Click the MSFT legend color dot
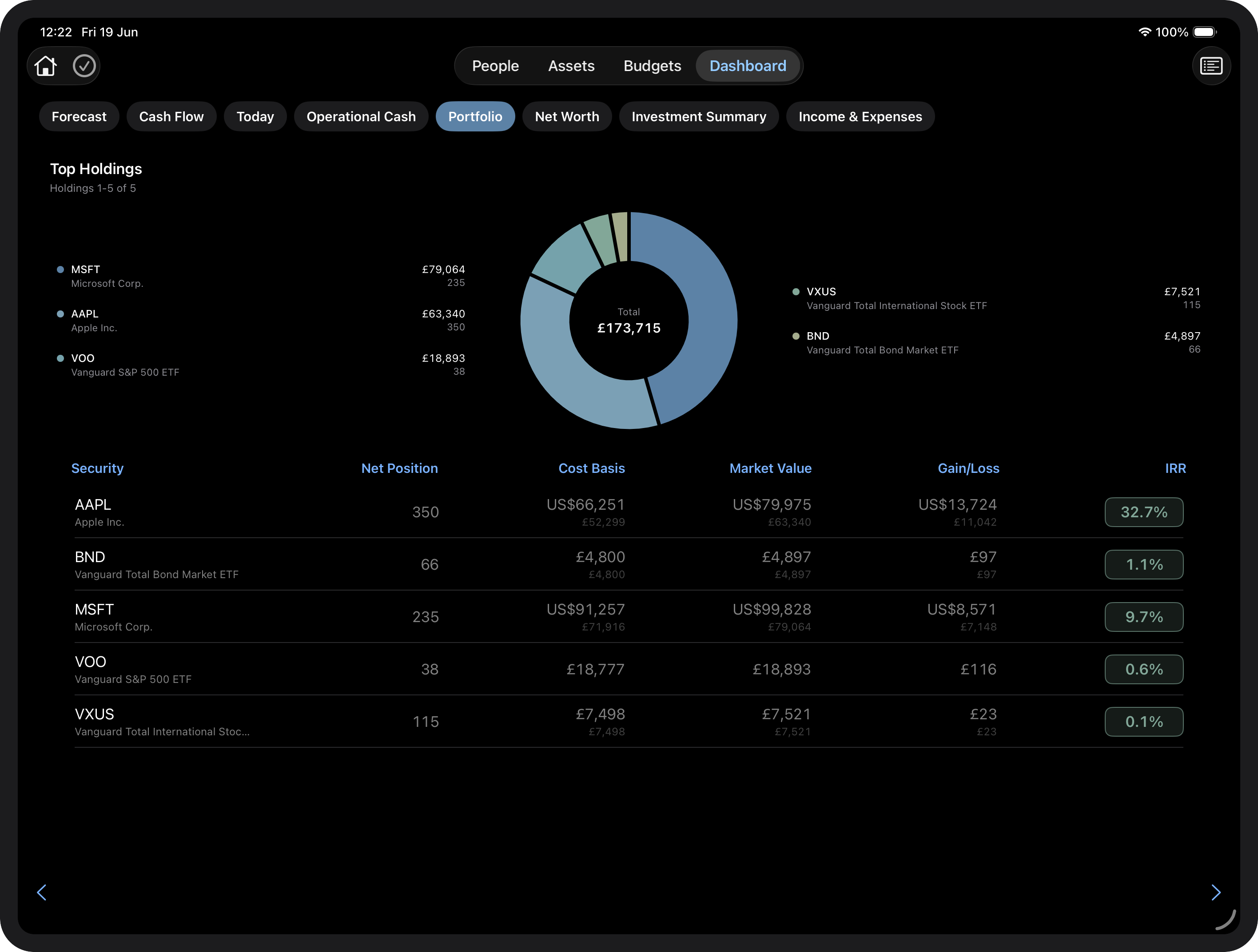The width and height of the screenshot is (1258, 952). (60, 270)
